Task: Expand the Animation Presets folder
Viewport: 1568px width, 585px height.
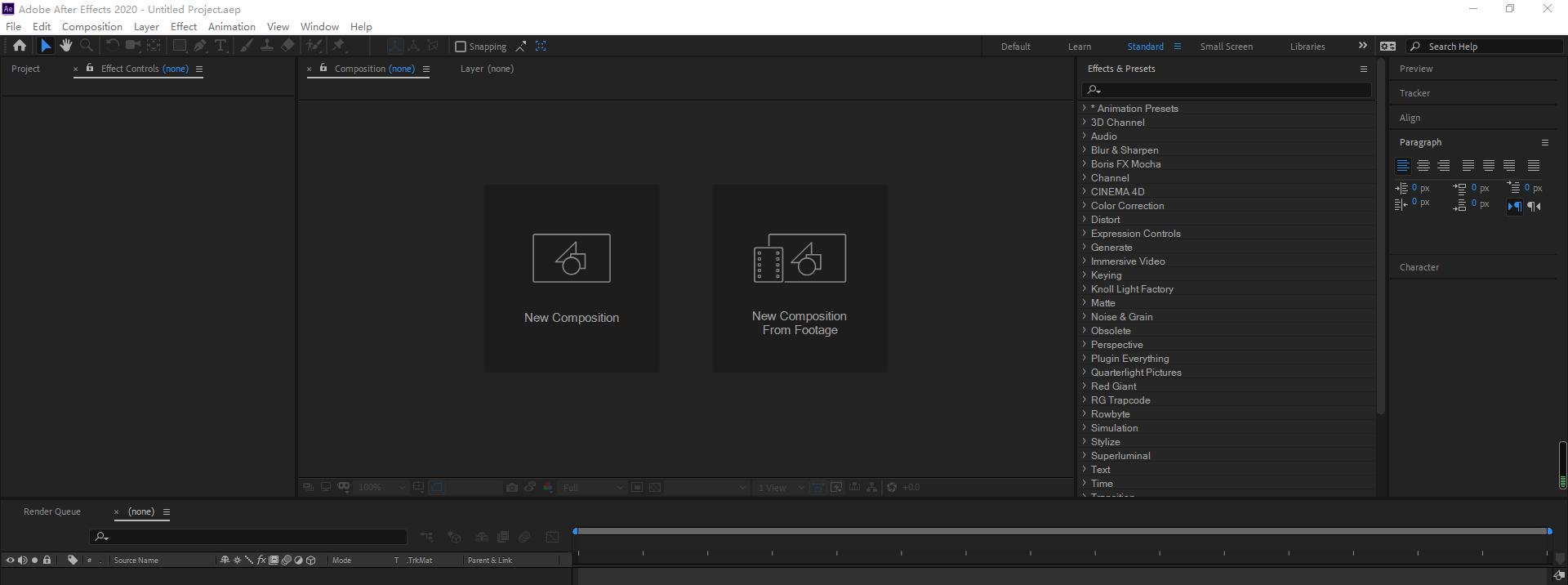Action: 1085,109
